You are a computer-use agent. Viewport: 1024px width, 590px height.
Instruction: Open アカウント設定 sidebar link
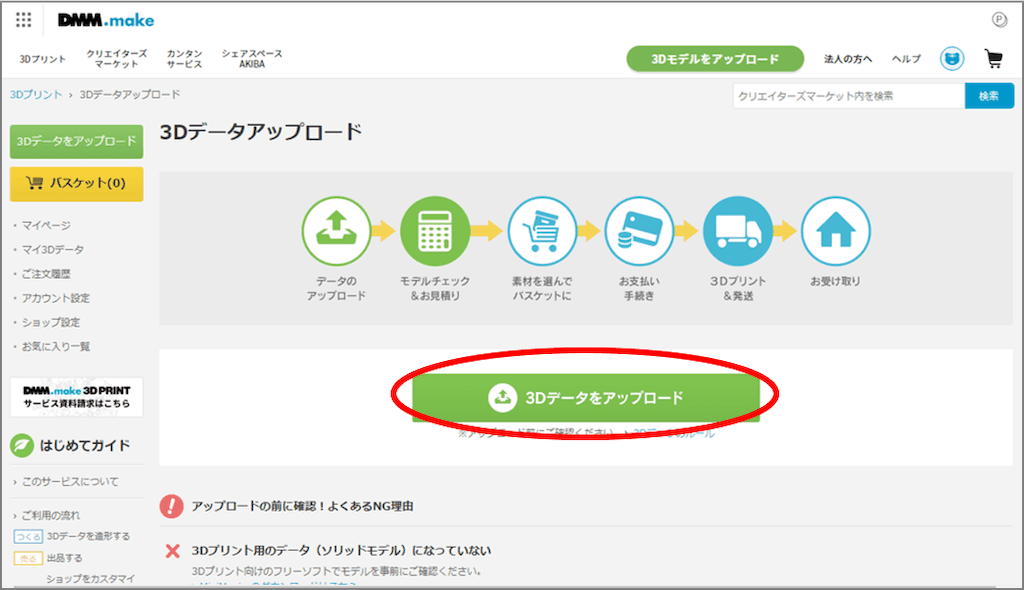(x=56, y=298)
